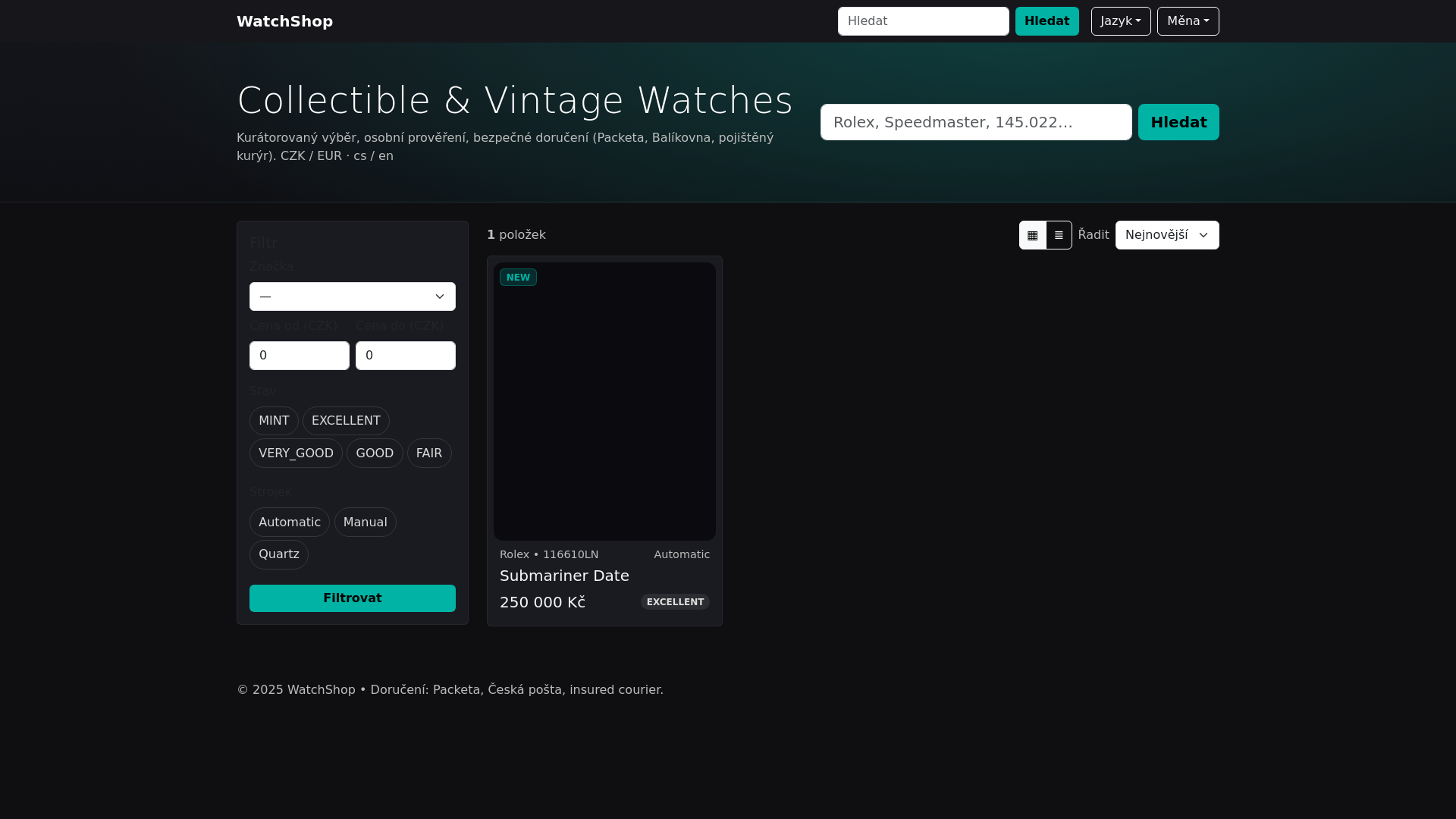1456x819 pixels.
Task: Focus the Rolex, Speedmaster search field
Action: pyautogui.click(x=975, y=122)
